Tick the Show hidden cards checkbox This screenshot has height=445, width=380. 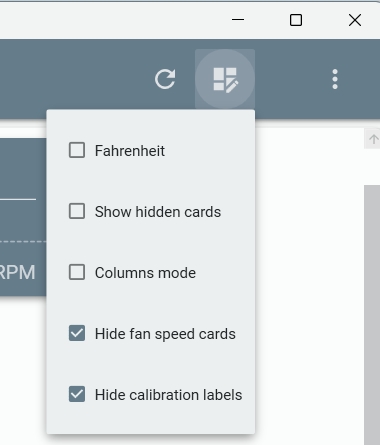pyautogui.click(x=77, y=211)
